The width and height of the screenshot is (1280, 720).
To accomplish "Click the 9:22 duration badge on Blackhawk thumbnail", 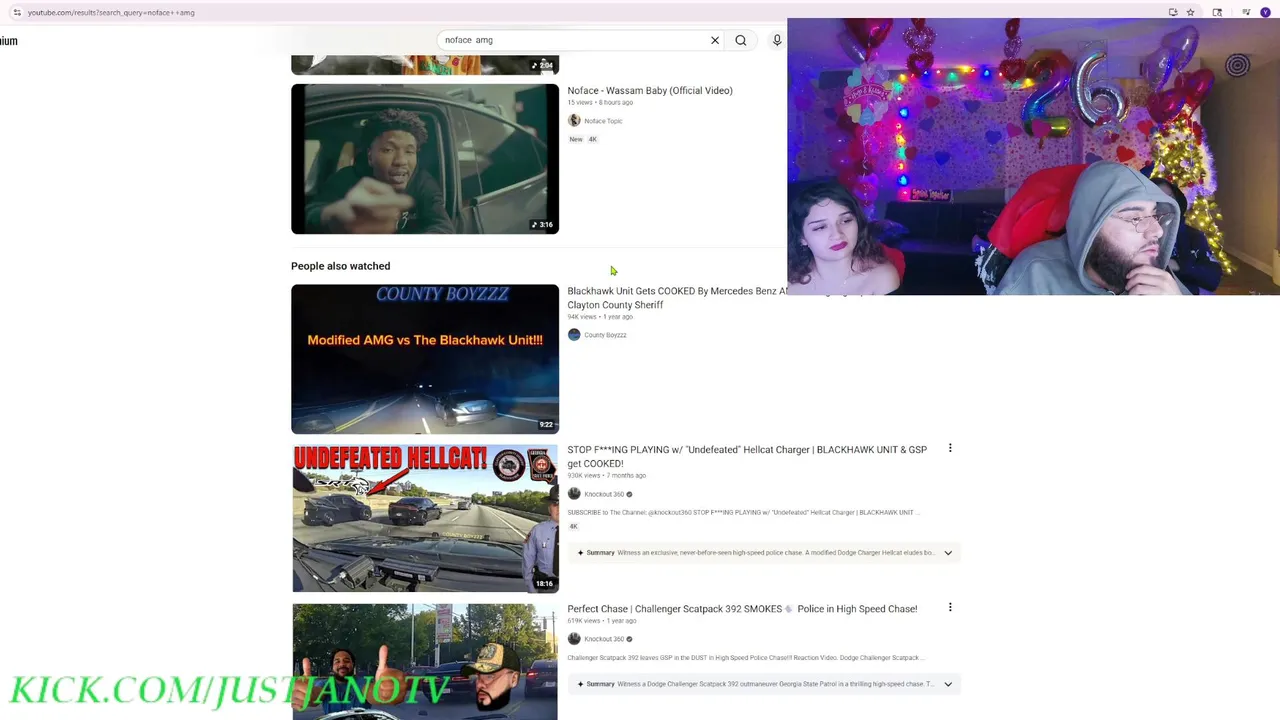I will point(546,425).
